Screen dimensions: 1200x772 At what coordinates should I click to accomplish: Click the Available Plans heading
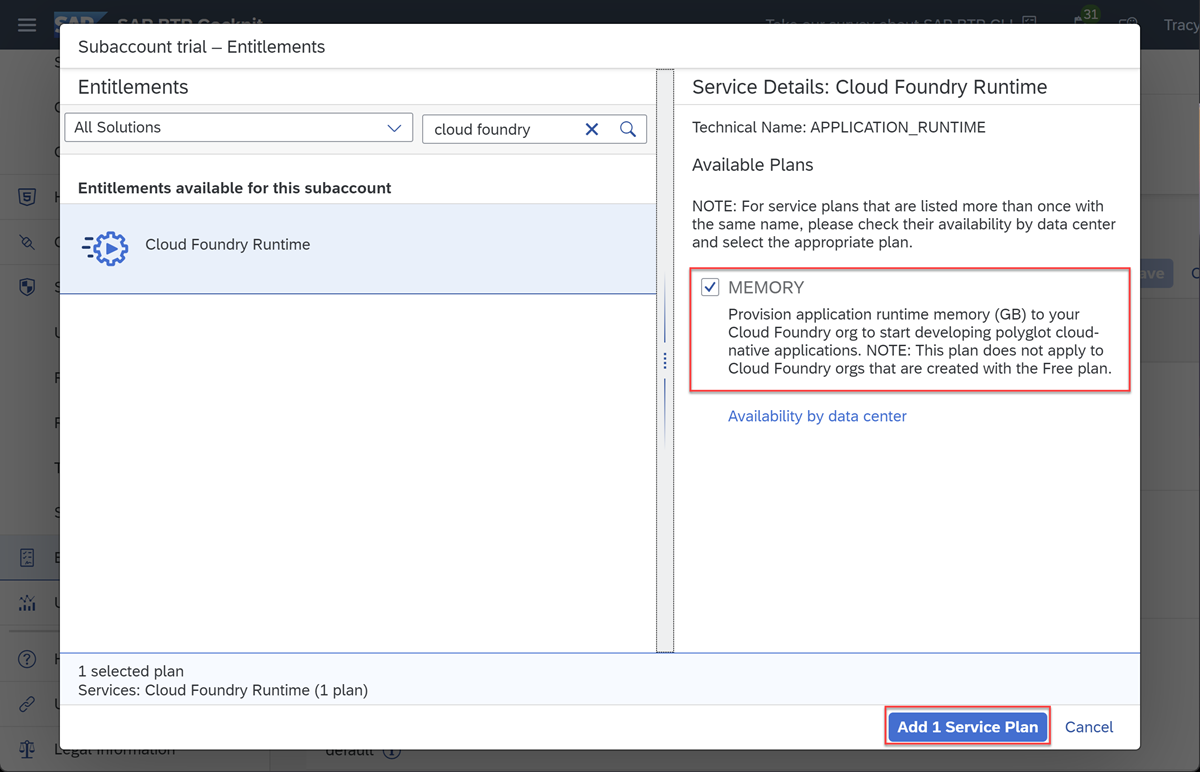(753, 165)
